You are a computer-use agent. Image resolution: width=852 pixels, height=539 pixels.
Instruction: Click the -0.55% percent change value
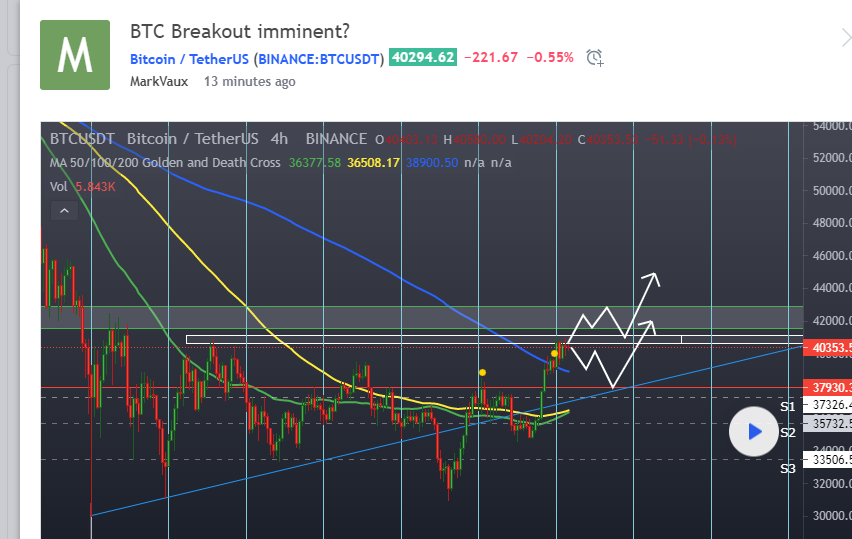click(550, 58)
